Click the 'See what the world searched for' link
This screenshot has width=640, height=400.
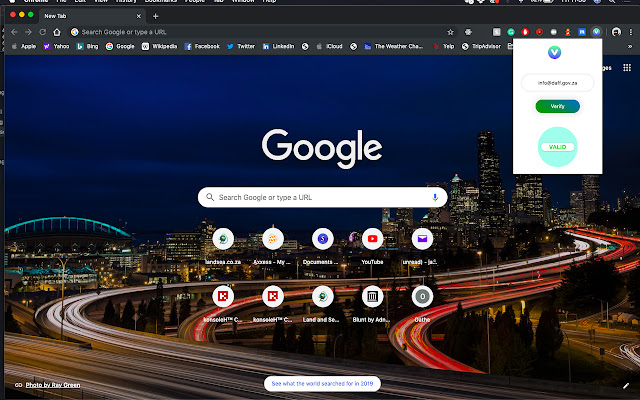[x=322, y=384]
